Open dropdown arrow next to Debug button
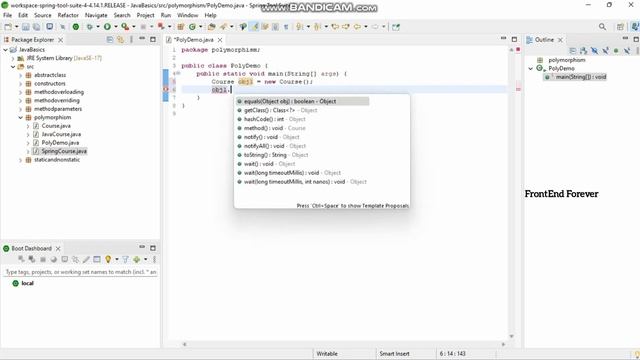Image resolution: width=640 pixels, height=360 pixels. point(98,27)
